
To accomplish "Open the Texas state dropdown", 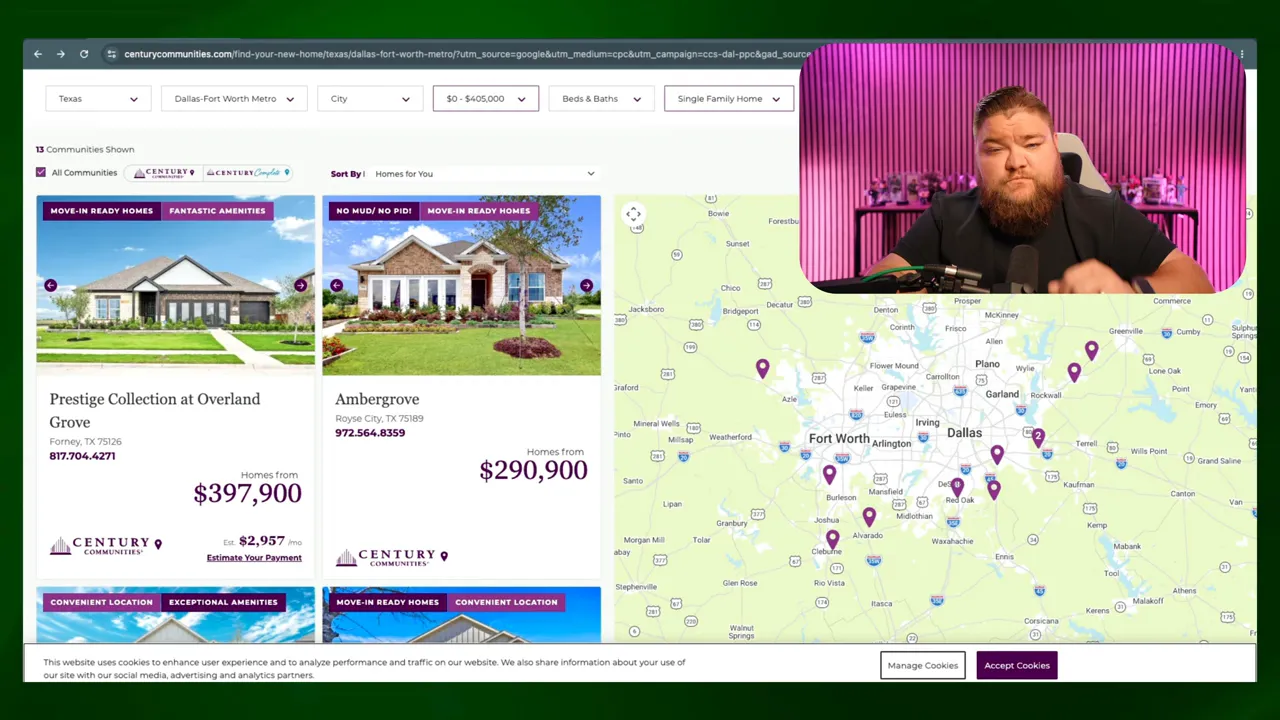I will click(98, 99).
